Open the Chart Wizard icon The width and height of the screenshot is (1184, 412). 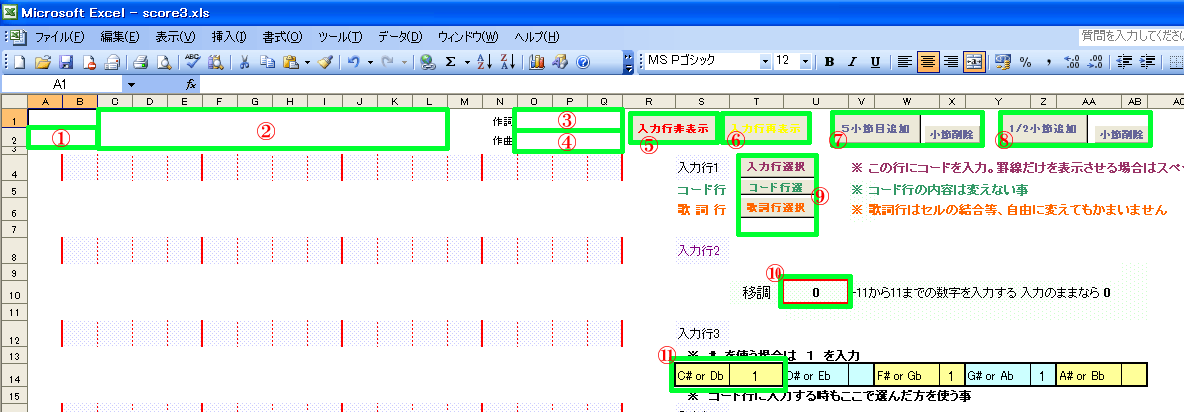point(536,62)
